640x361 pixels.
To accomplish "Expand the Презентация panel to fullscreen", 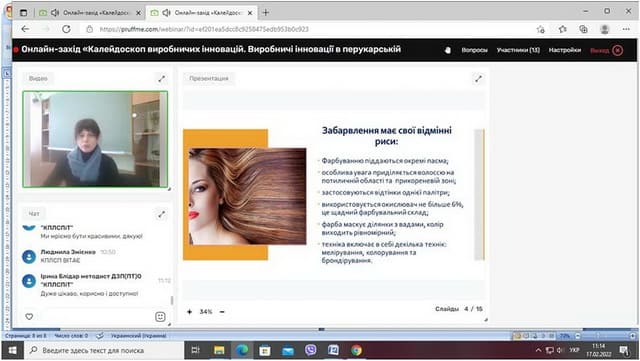I will pyautogui.click(x=478, y=78).
